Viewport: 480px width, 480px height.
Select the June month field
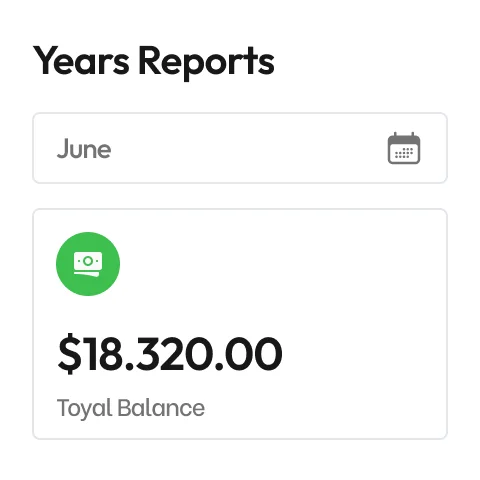(x=240, y=148)
